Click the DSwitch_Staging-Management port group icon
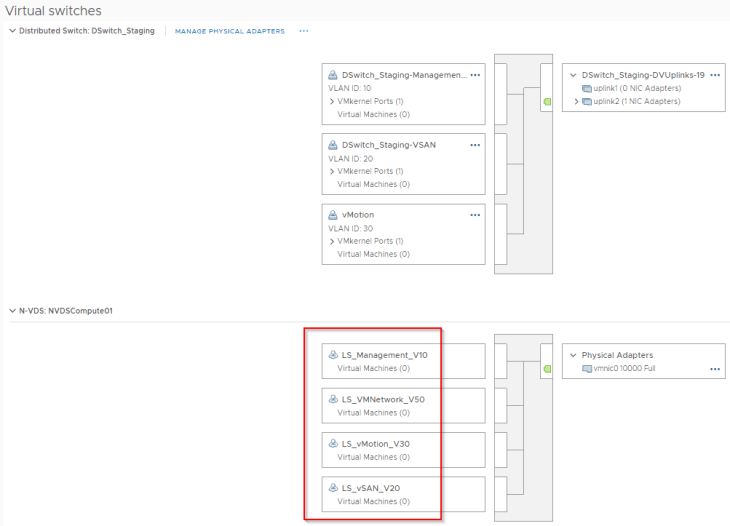 333,75
